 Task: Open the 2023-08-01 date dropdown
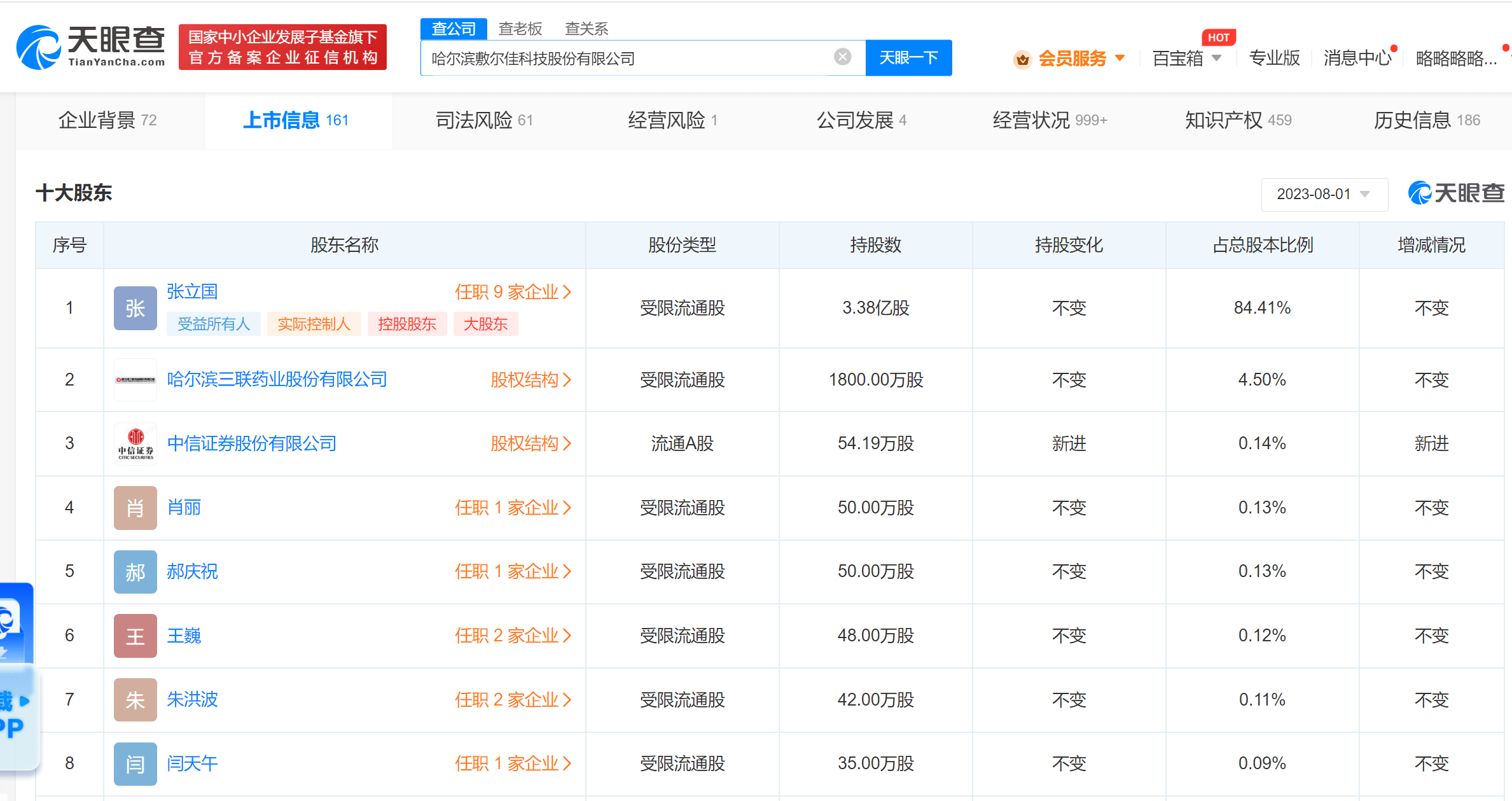click(1323, 194)
